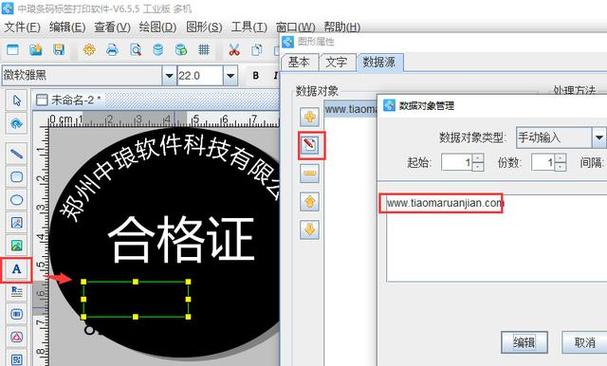Open document settings via the gear icon
This screenshot has width=607, height=366.
click(x=89, y=50)
